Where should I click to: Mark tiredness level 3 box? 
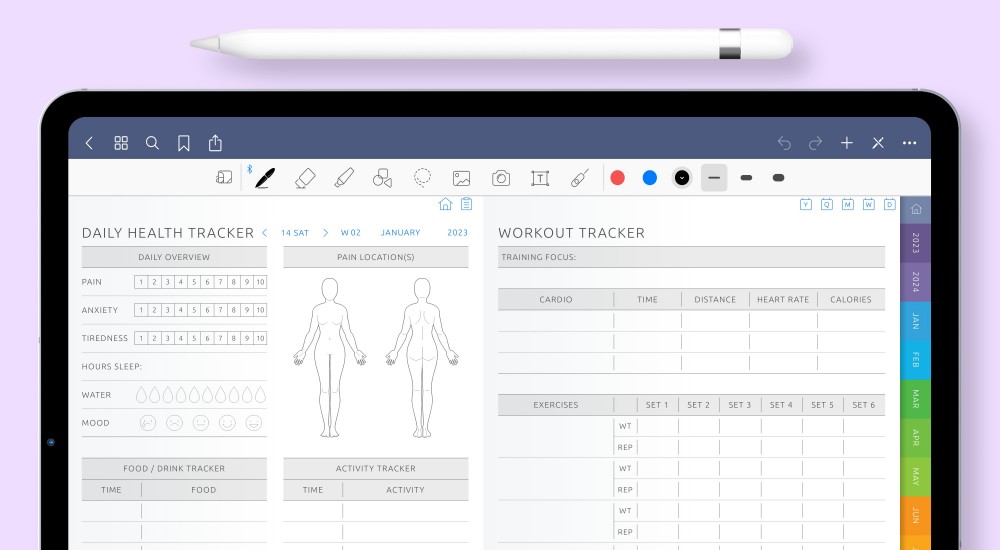(x=168, y=338)
